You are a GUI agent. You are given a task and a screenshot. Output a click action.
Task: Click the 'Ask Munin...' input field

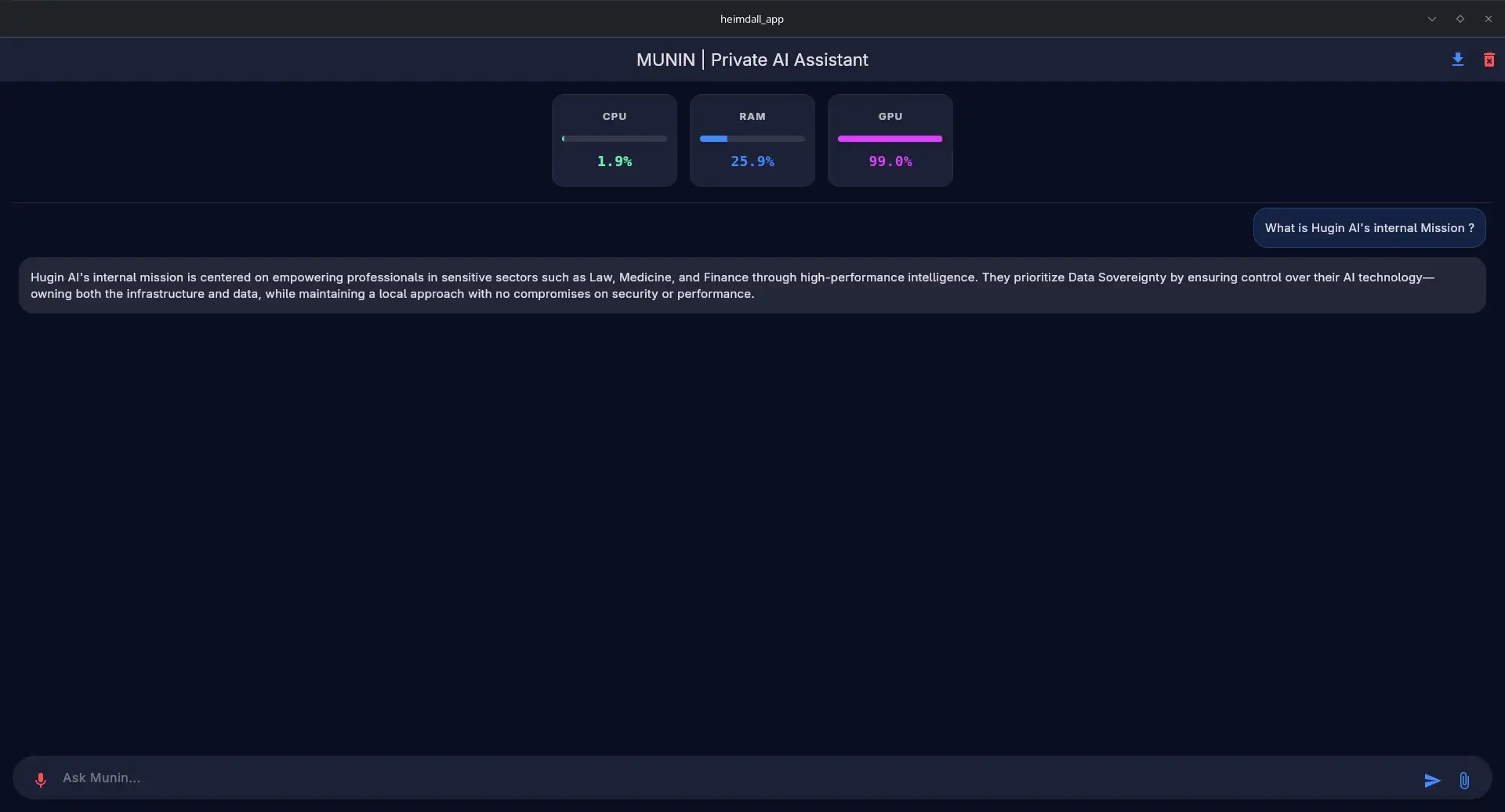click(737, 778)
